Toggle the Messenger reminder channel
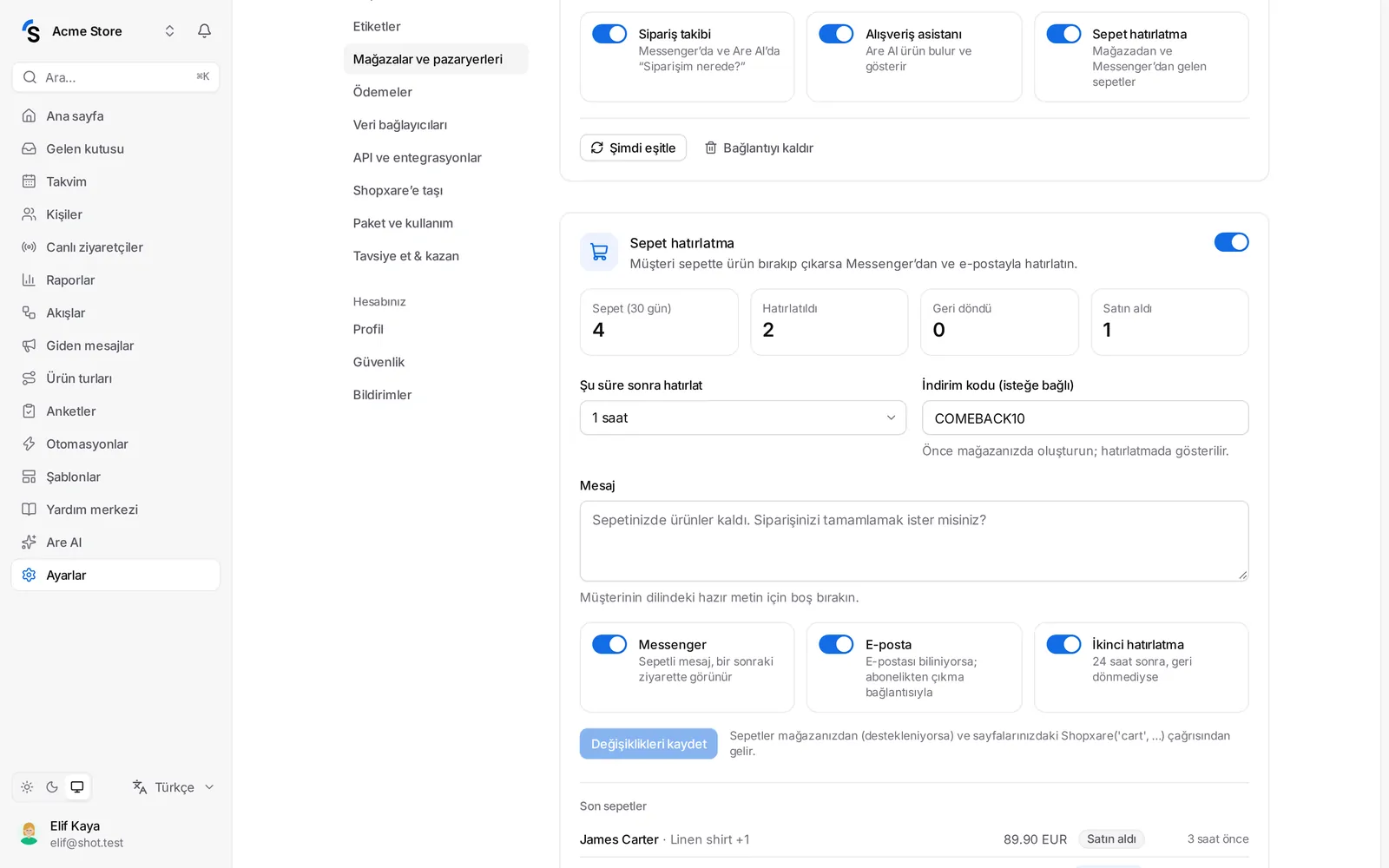The height and width of the screenshot is (868, 1389). click(x=609, y=644)
